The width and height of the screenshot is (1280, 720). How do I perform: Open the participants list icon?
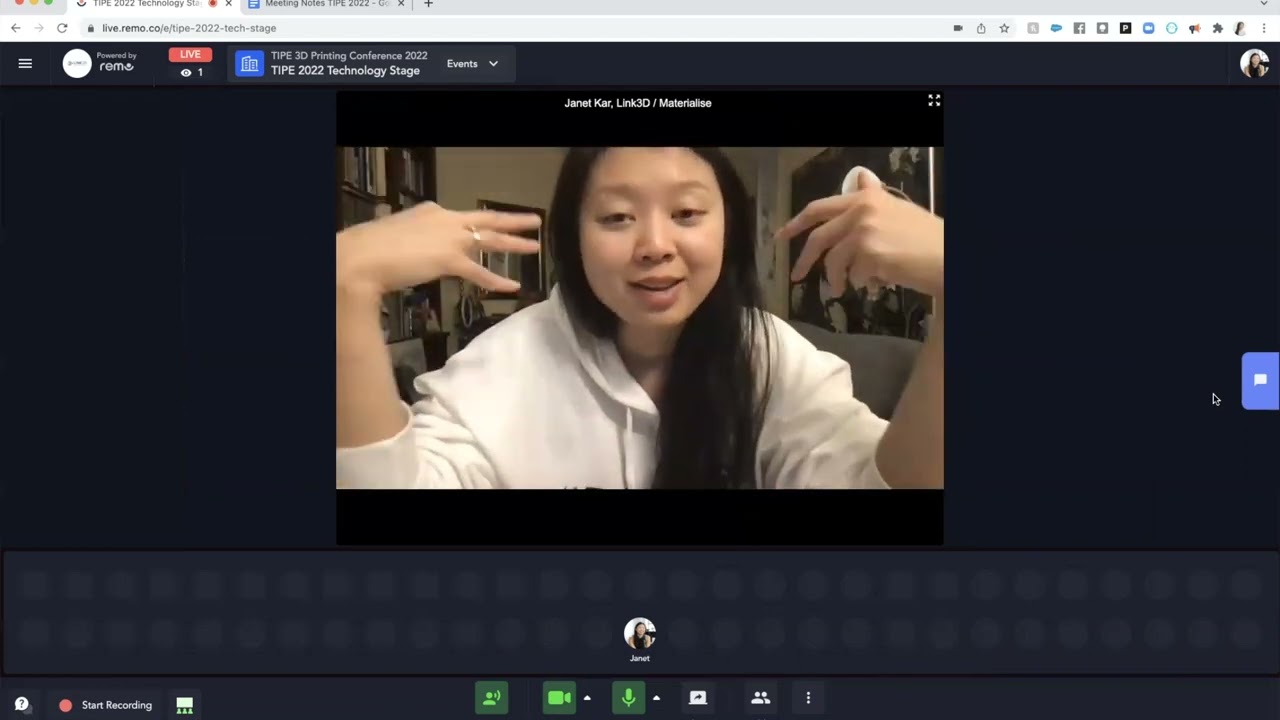pyautogui.click(x=761, y=698)
